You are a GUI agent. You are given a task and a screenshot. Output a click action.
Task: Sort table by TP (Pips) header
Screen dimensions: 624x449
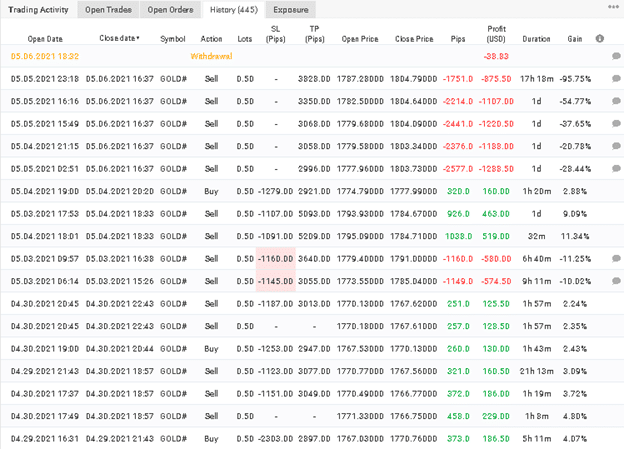[314, 34]
